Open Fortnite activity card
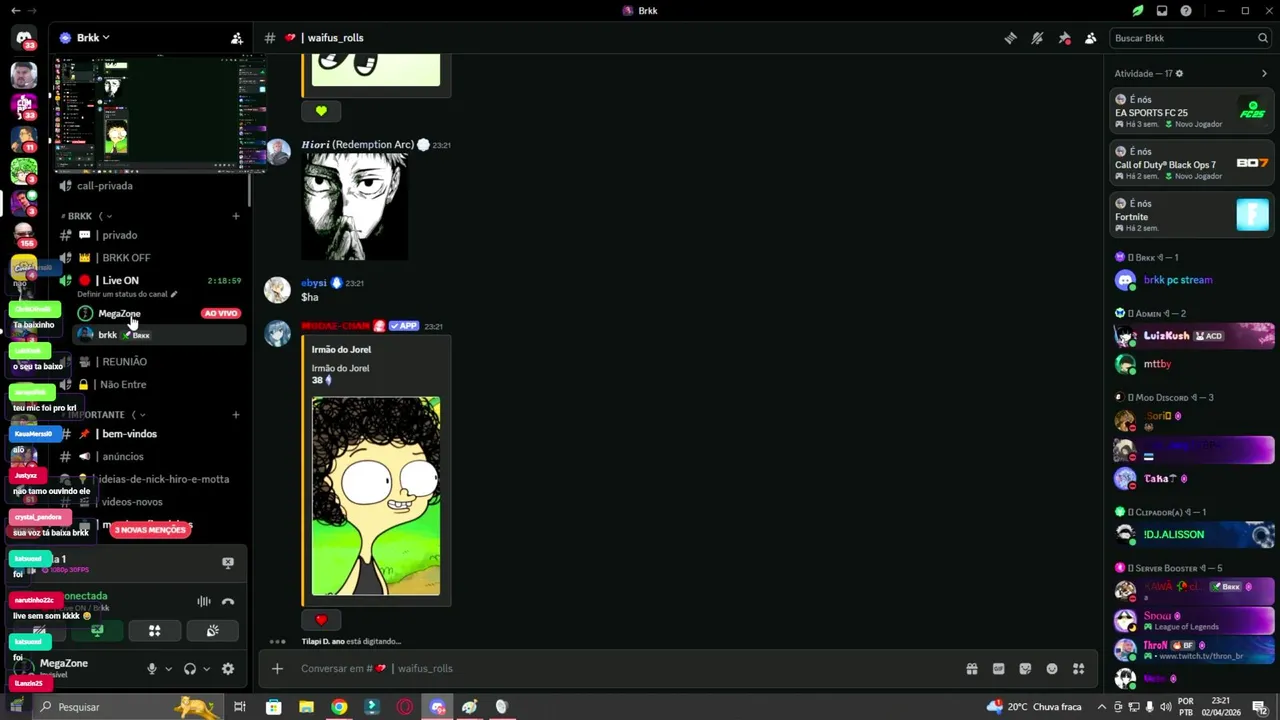Screen dimensions: 1280x720 pos(1192,215)
